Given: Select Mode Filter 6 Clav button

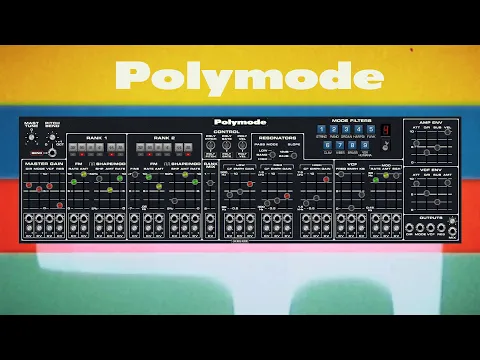Looking at the screenshot, I should [x=327, y=145].
